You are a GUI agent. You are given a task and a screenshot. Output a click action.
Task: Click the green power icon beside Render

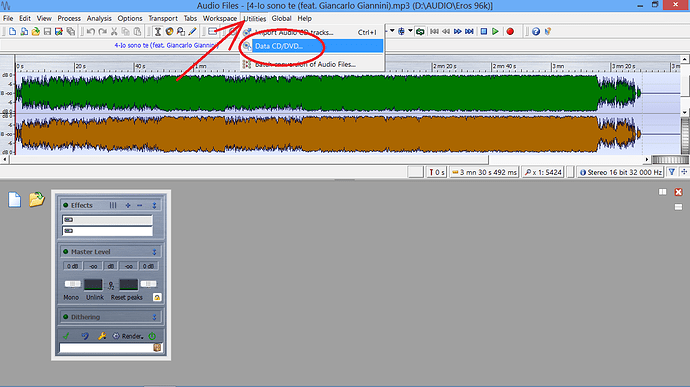[x=152, y=336]
